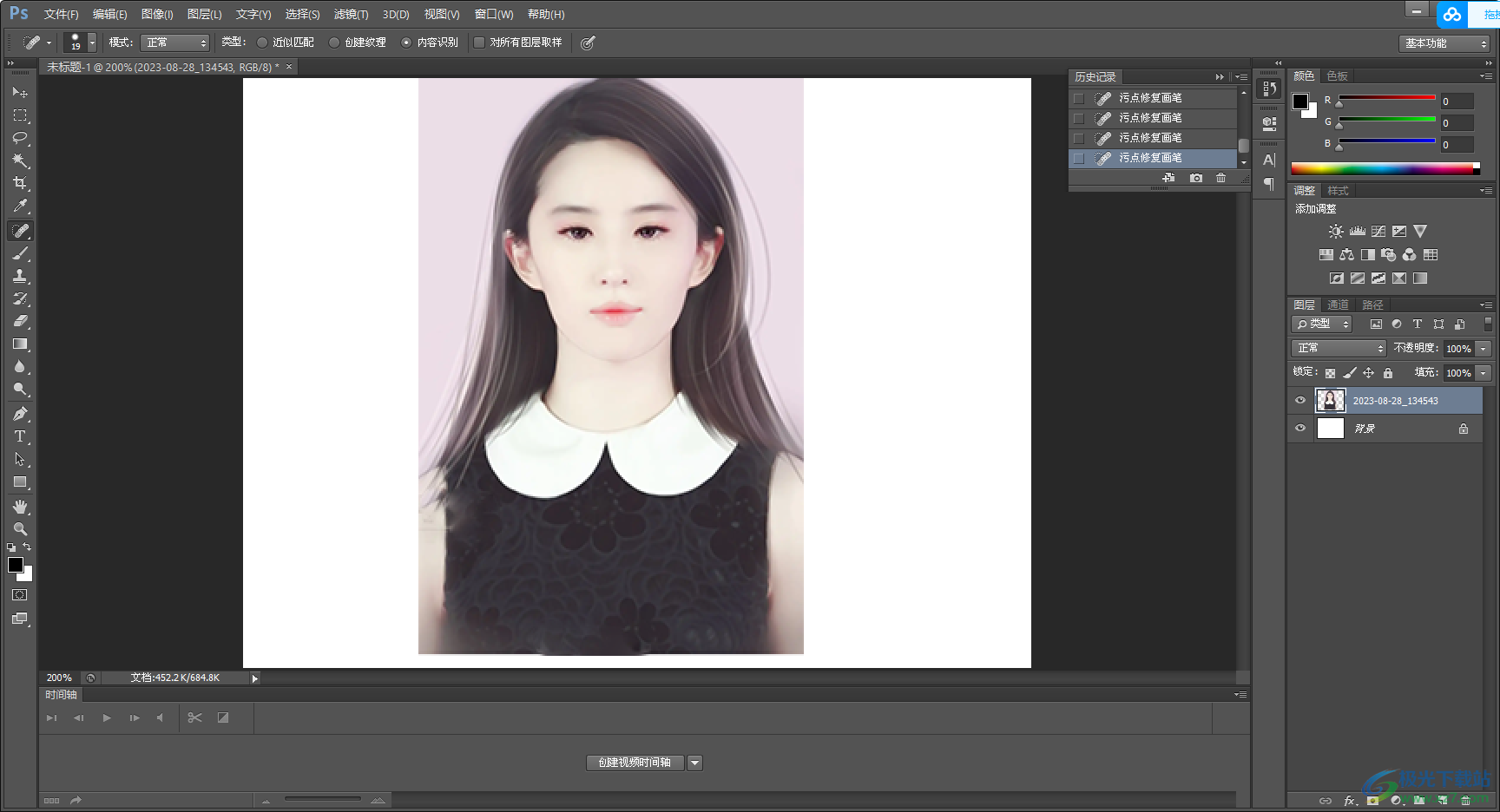The width and height of the screenshot is (1500, 812).
Task: Open the 填充 fill dropdown arrow
Action: click(1484, 372)
